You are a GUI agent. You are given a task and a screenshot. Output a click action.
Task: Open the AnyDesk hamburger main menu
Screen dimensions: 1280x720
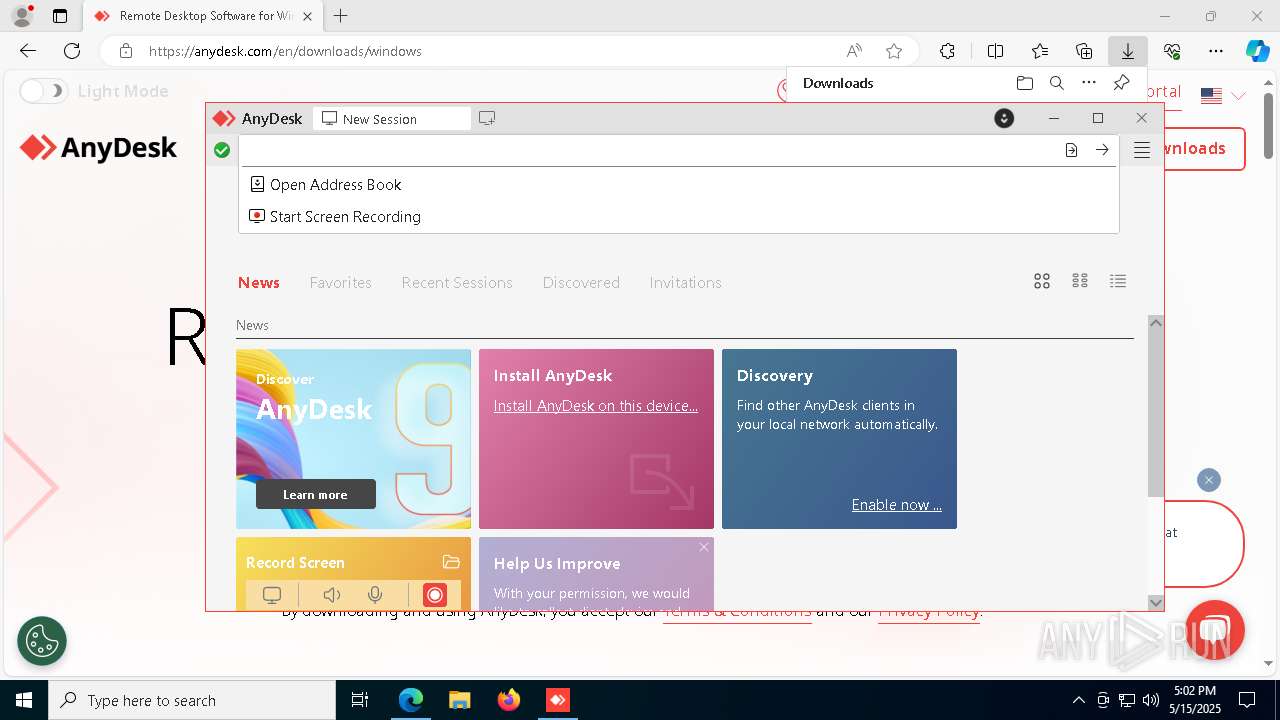point(1142,150)
